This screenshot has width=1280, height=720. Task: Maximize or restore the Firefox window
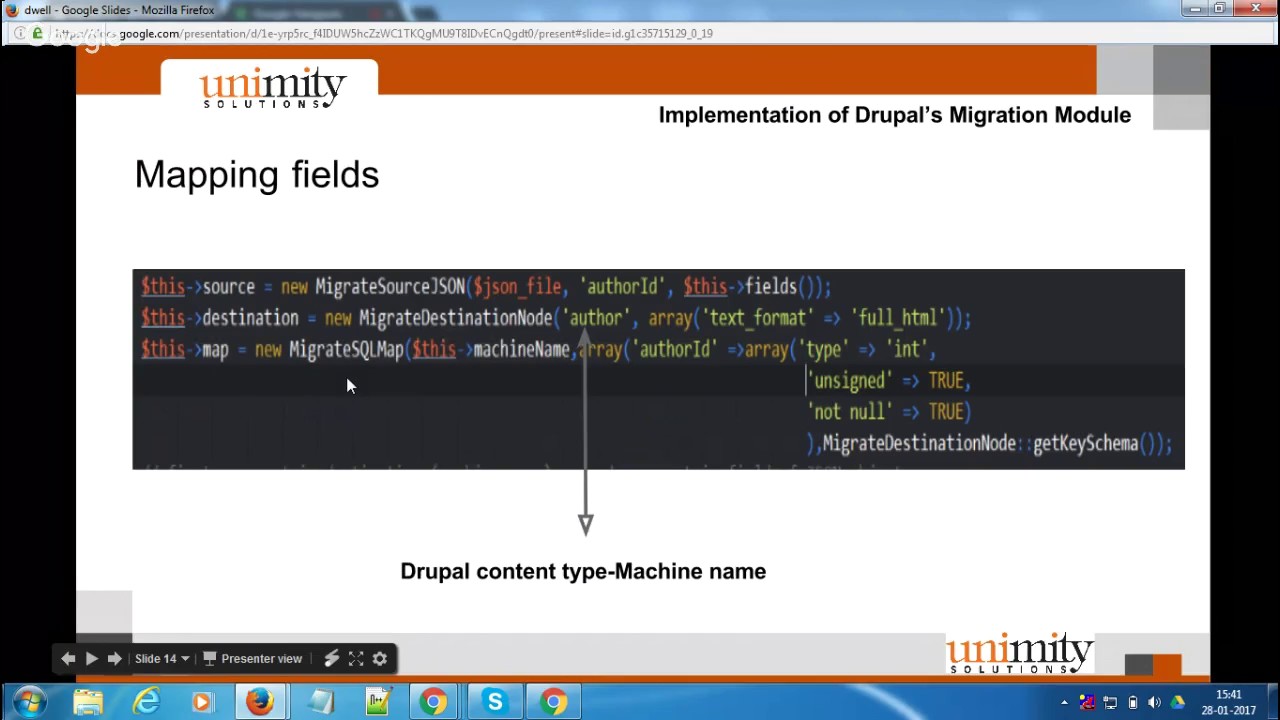point(1220,9)
